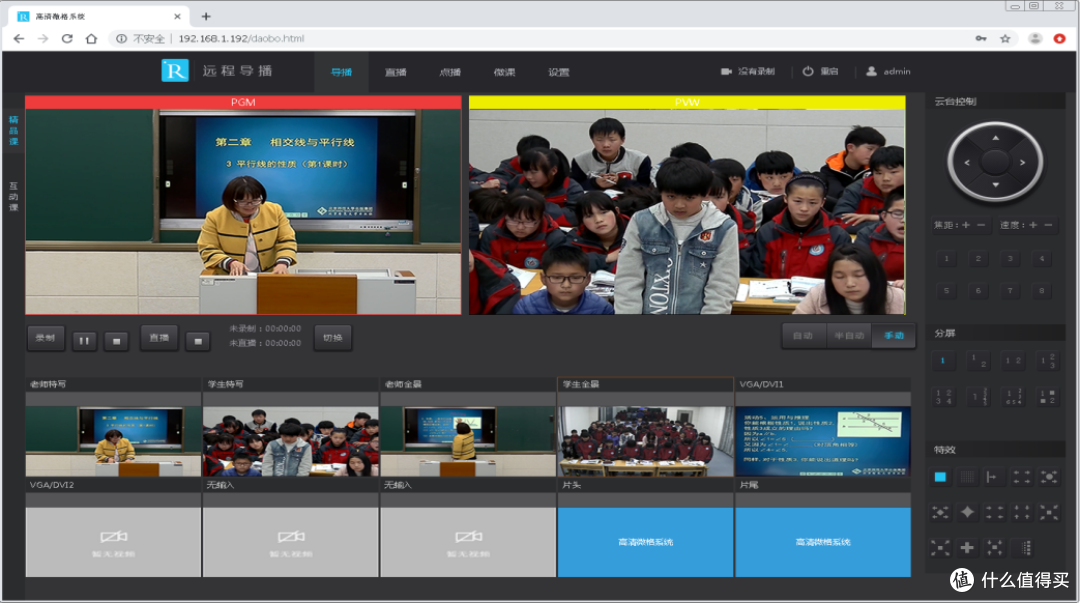Start recording with 录制 button
This screenshot has width=1080, height=603.
coord(45,338)
